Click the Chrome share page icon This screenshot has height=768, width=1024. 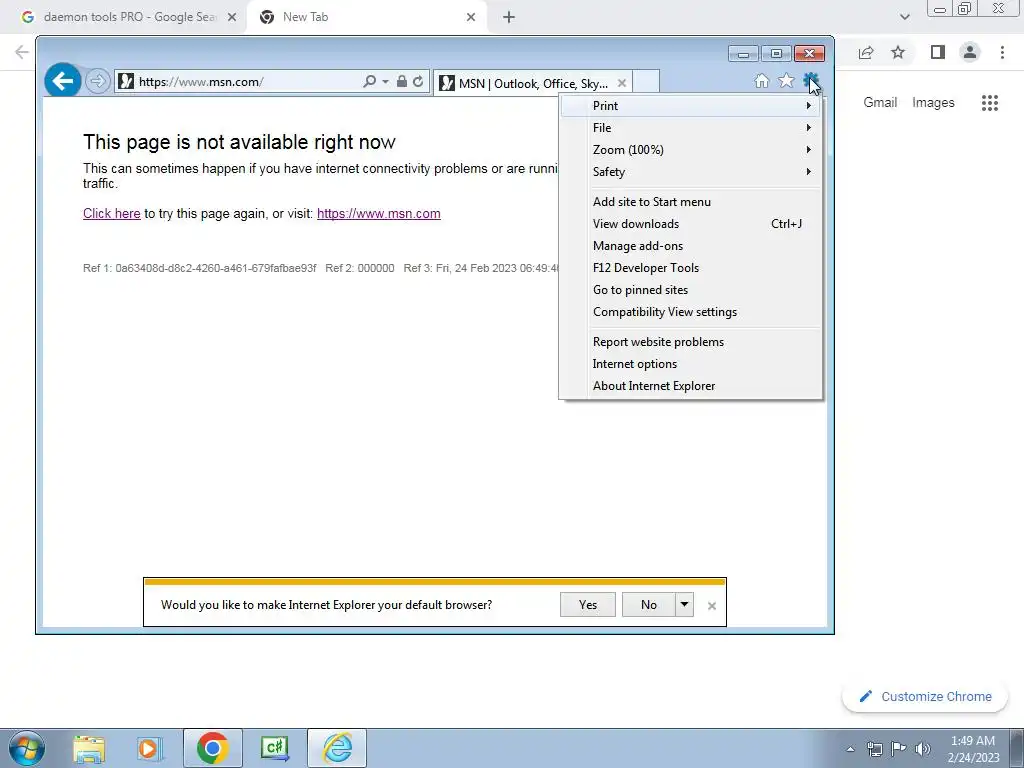pyautogui.click(x=866, y=52)
